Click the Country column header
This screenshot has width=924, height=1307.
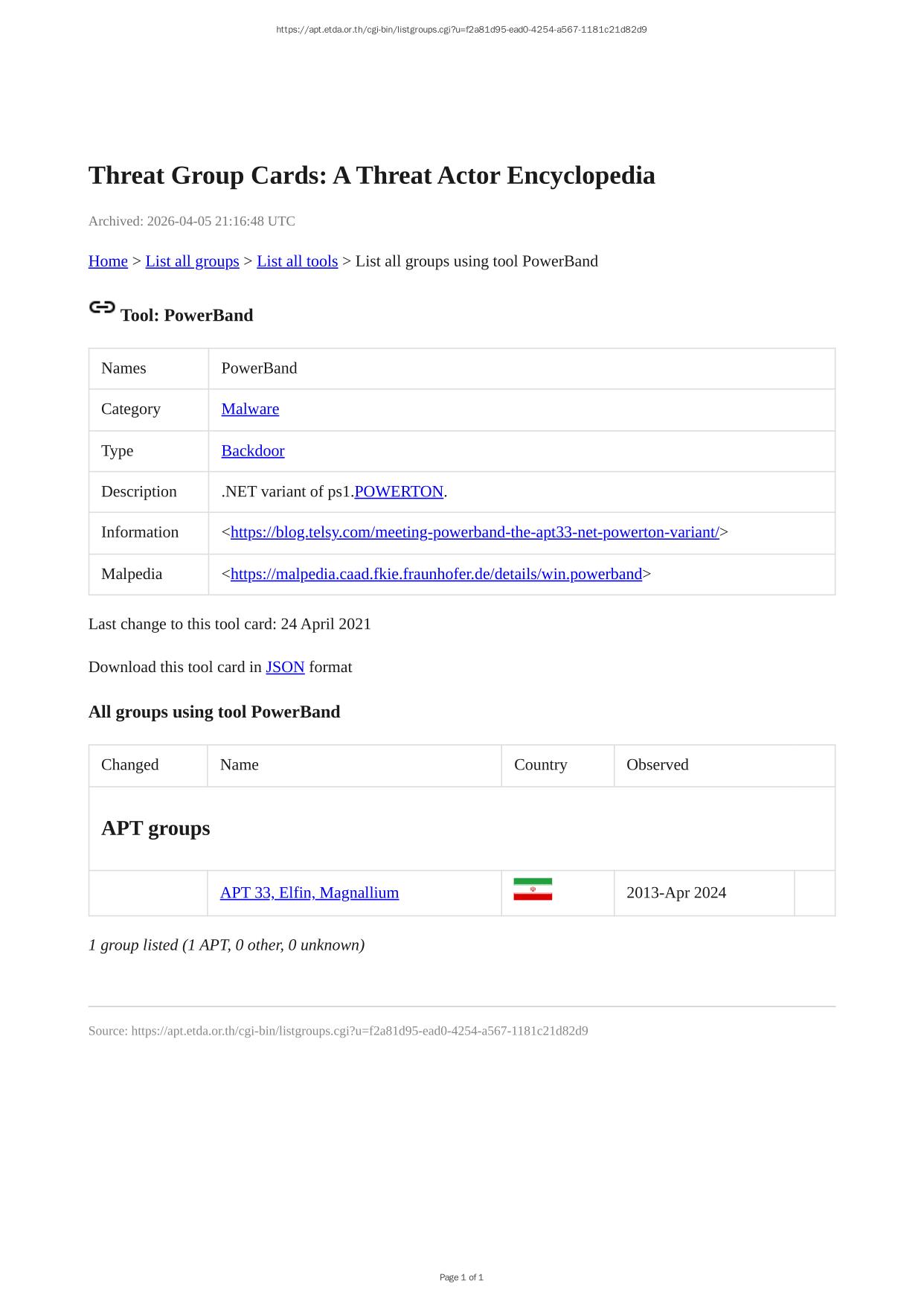540,765
